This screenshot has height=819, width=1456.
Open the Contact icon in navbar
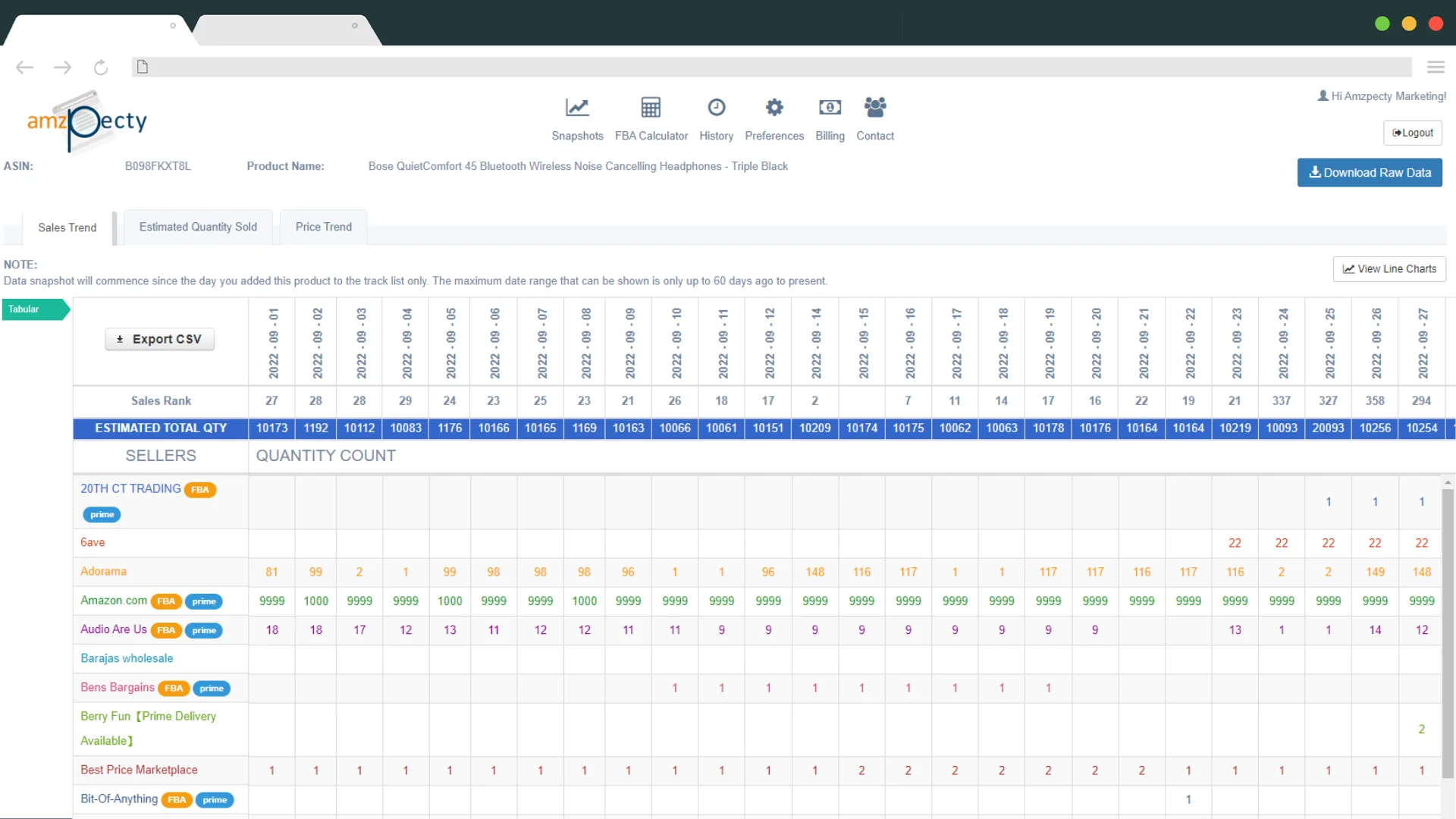point(876,108)
